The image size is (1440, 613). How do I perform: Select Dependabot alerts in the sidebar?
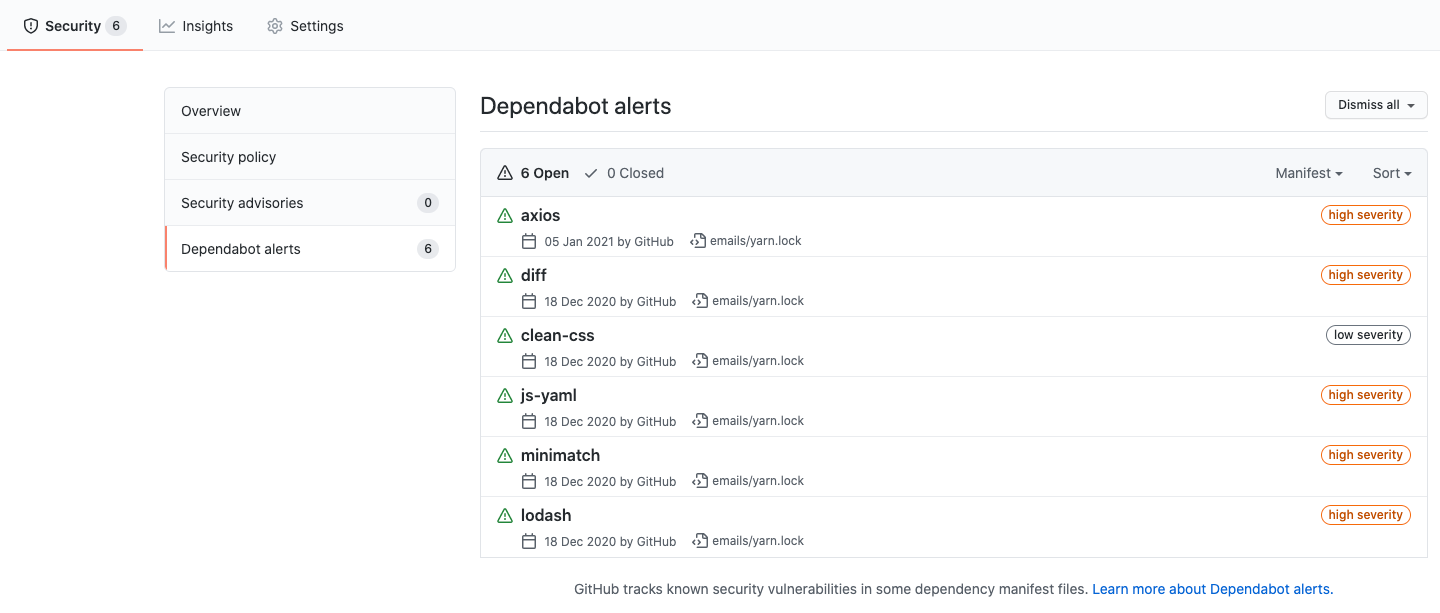pos(310,249)
